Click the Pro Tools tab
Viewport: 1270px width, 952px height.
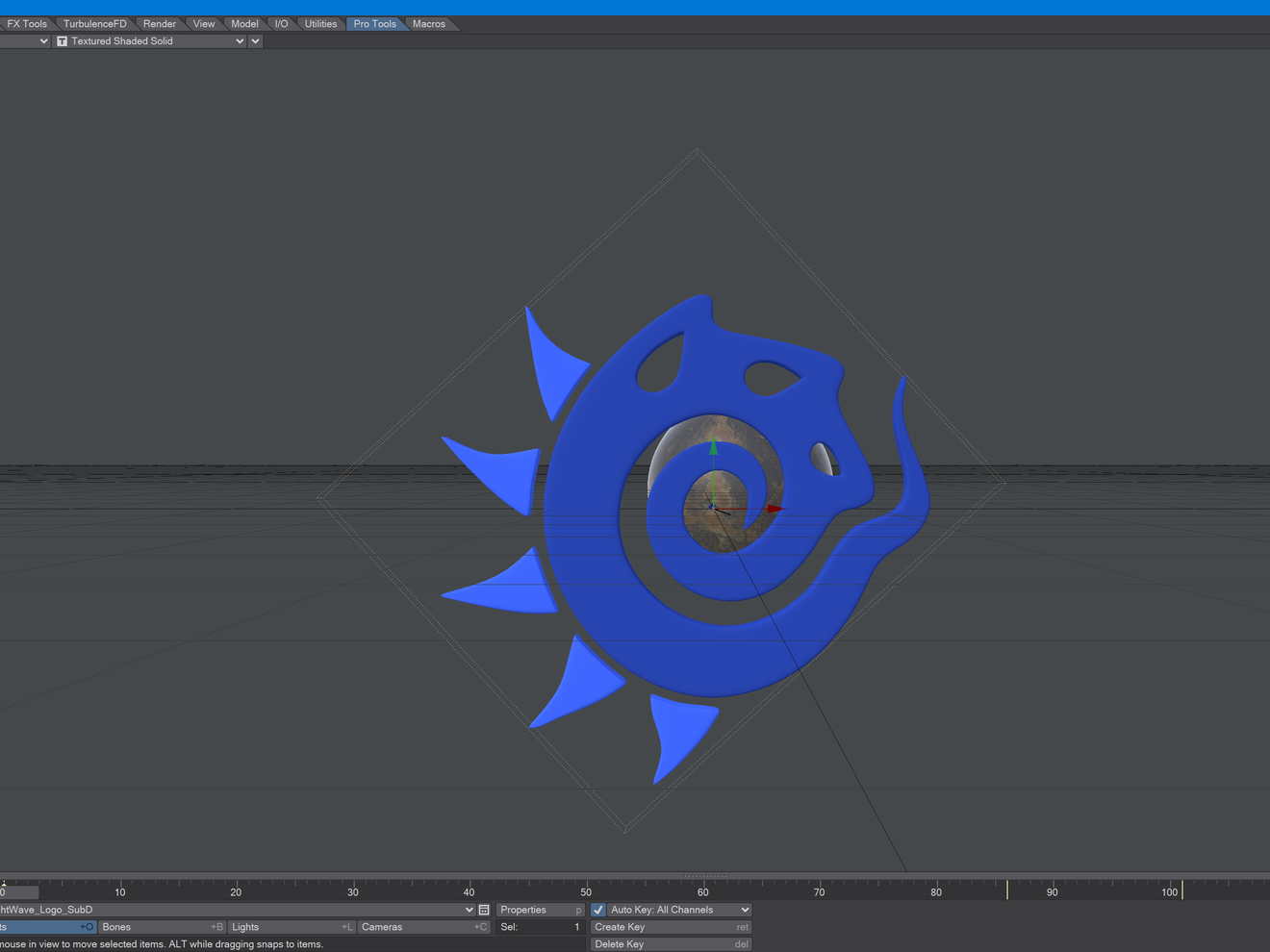[x=374, y=24]
